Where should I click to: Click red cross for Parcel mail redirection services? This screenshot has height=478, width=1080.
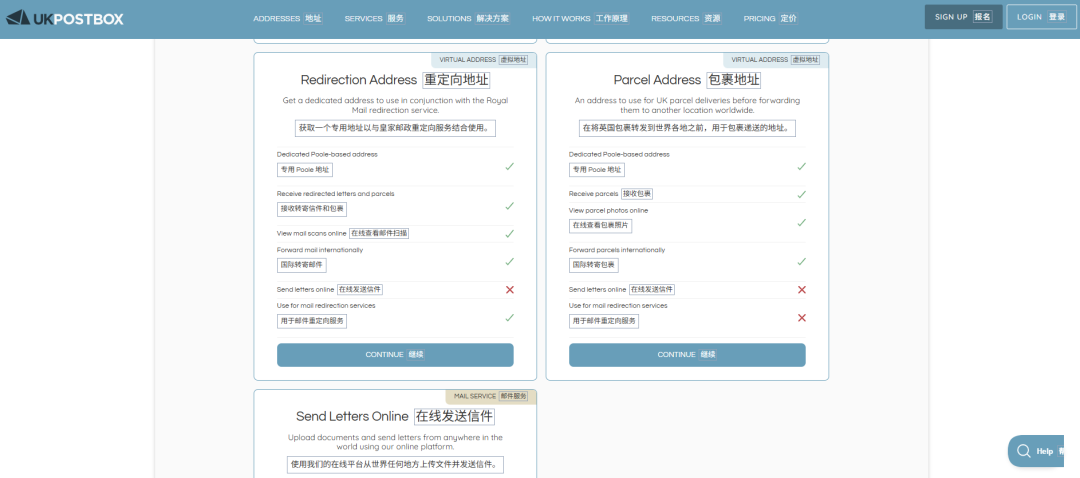click(x=801, y=318)
